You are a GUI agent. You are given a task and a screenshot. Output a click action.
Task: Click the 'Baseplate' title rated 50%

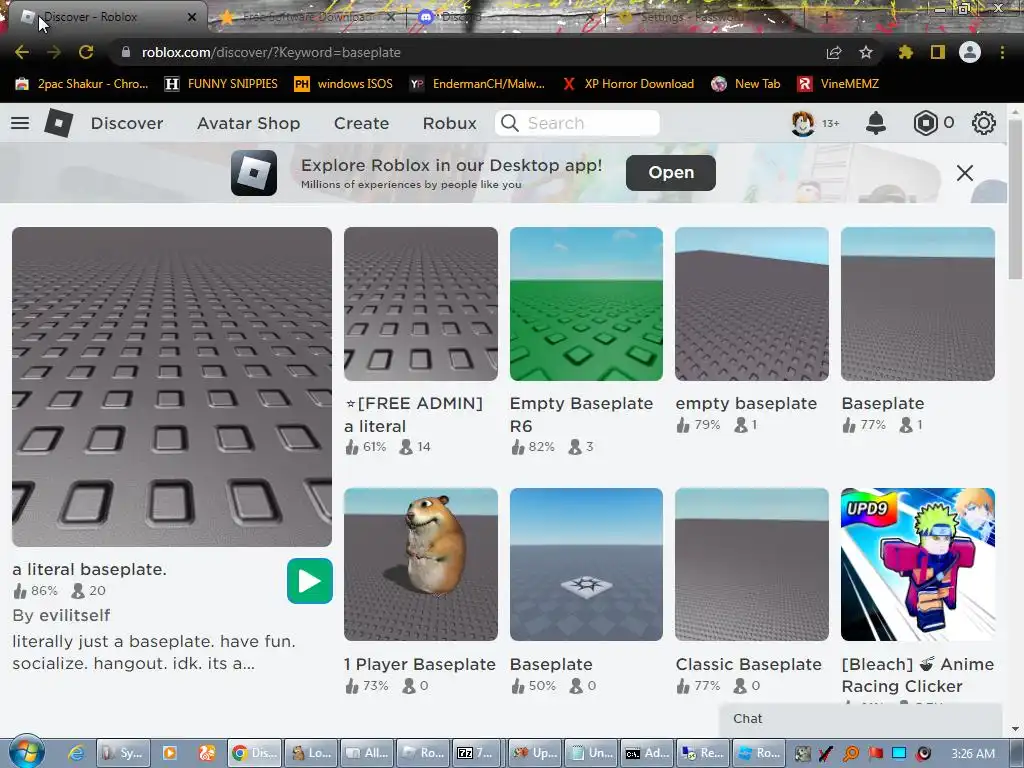pyautogui.click(x=551, y=664)
